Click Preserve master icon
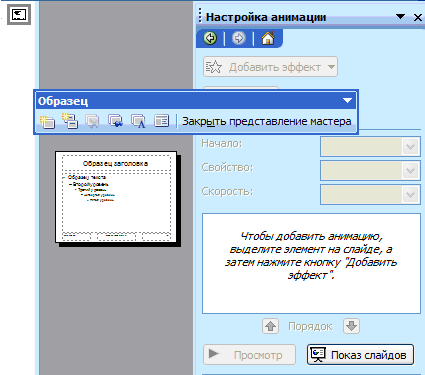Screen dimensions: 425x375 115,121
